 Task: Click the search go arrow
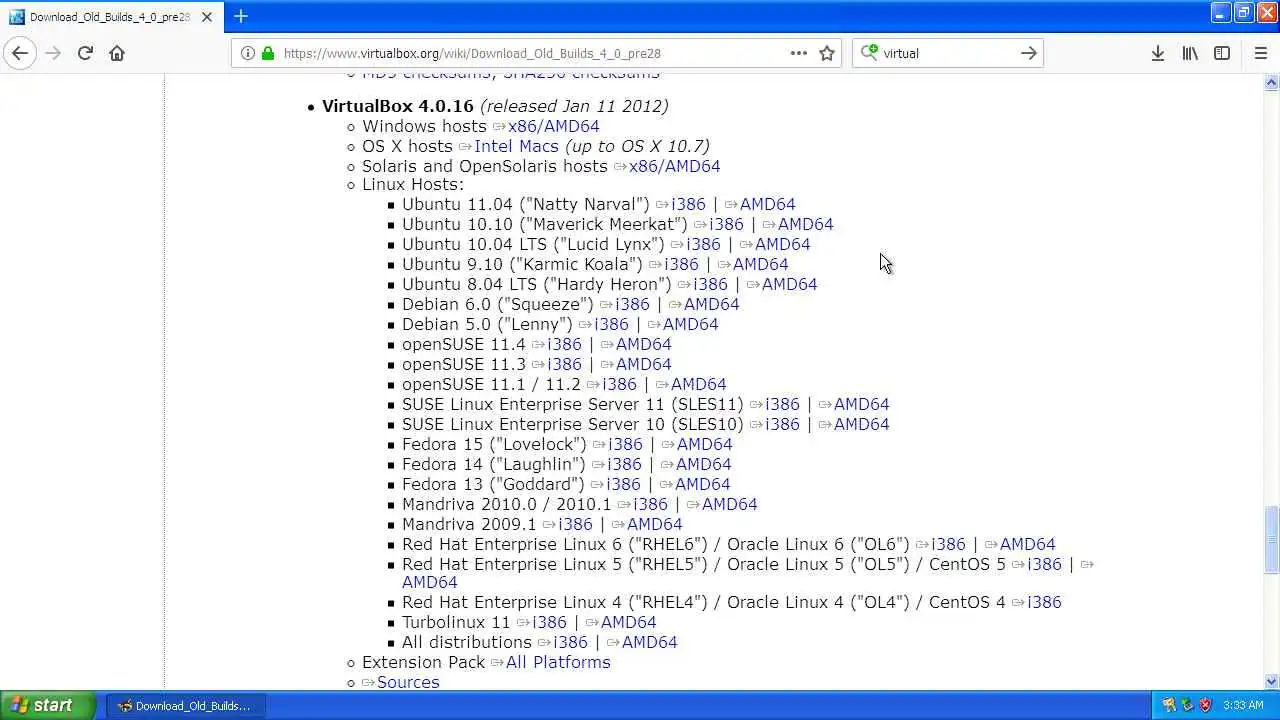[1028, 53]
